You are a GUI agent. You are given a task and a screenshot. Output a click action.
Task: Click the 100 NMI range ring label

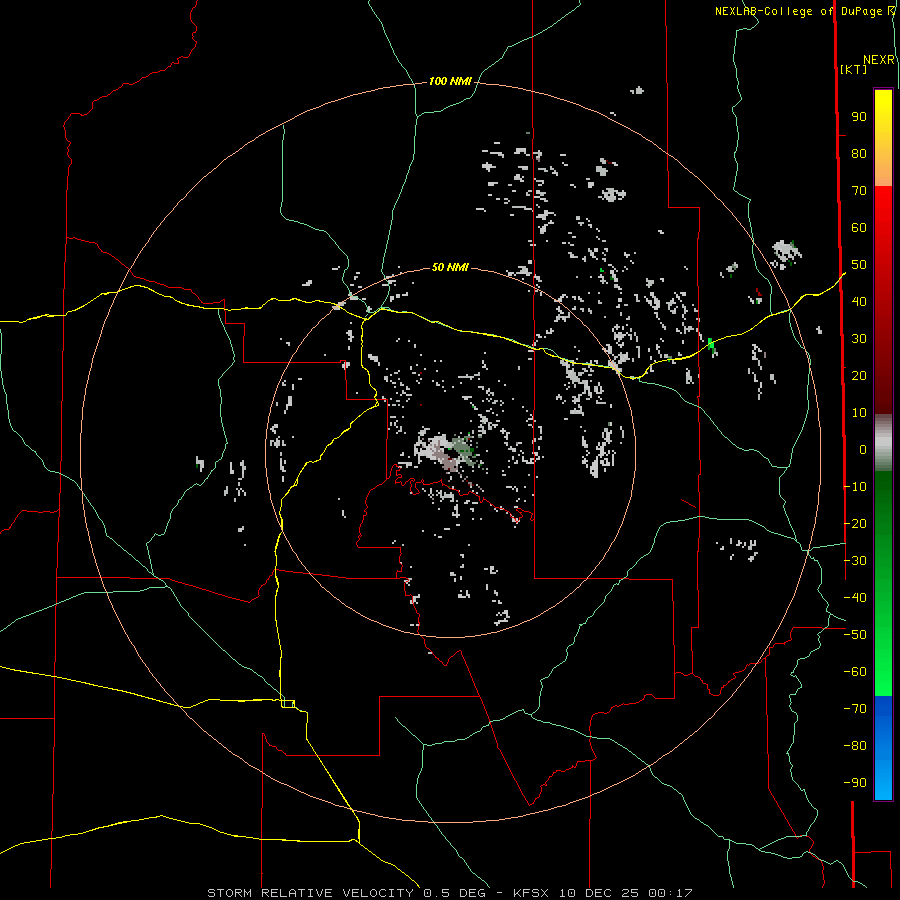coord(450,82)
